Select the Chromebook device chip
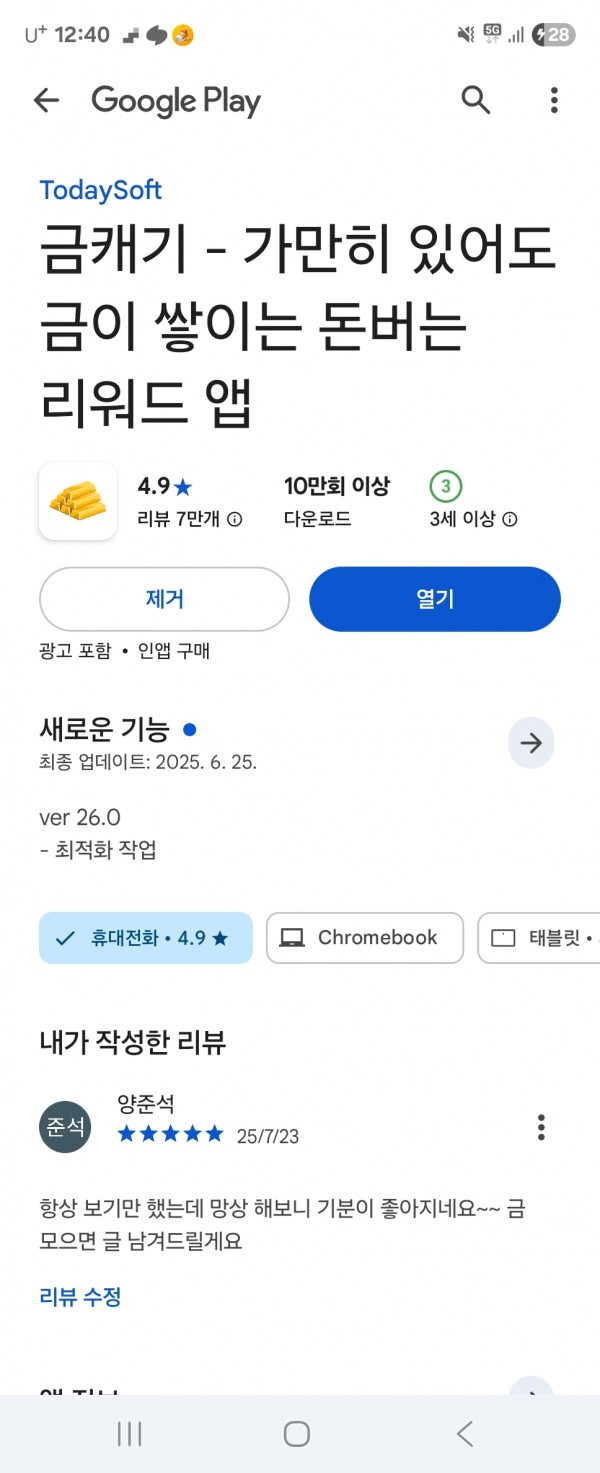This screenshot has width=600, height=1473. click(x=365, y=938)
